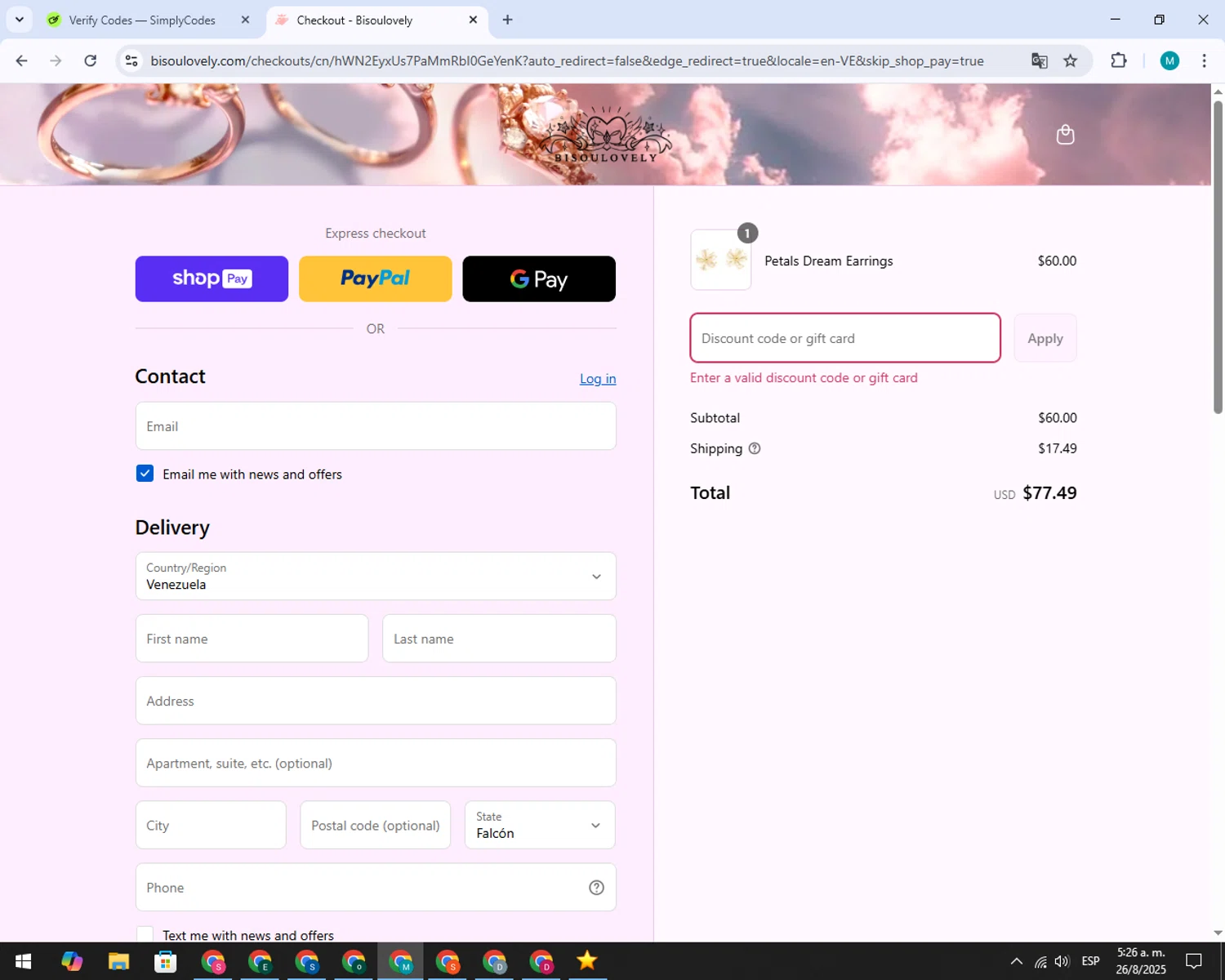Focus the Email input field

[x=376, y=426]
